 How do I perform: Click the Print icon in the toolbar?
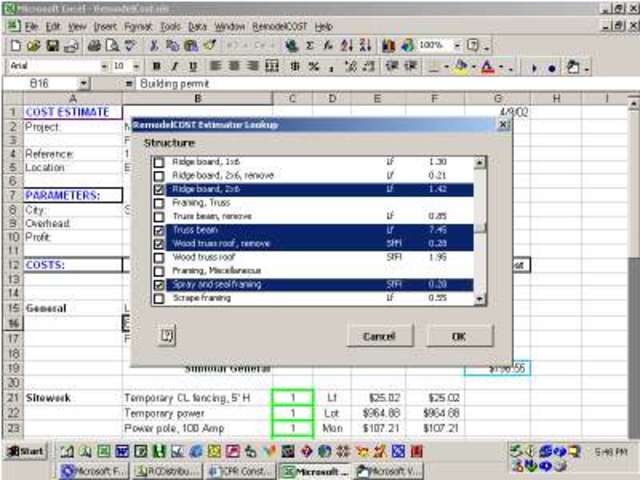[94, 45]
